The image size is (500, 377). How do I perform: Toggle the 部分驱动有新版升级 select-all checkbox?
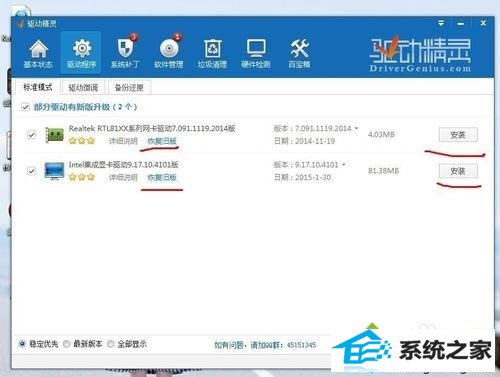[25, 107]
